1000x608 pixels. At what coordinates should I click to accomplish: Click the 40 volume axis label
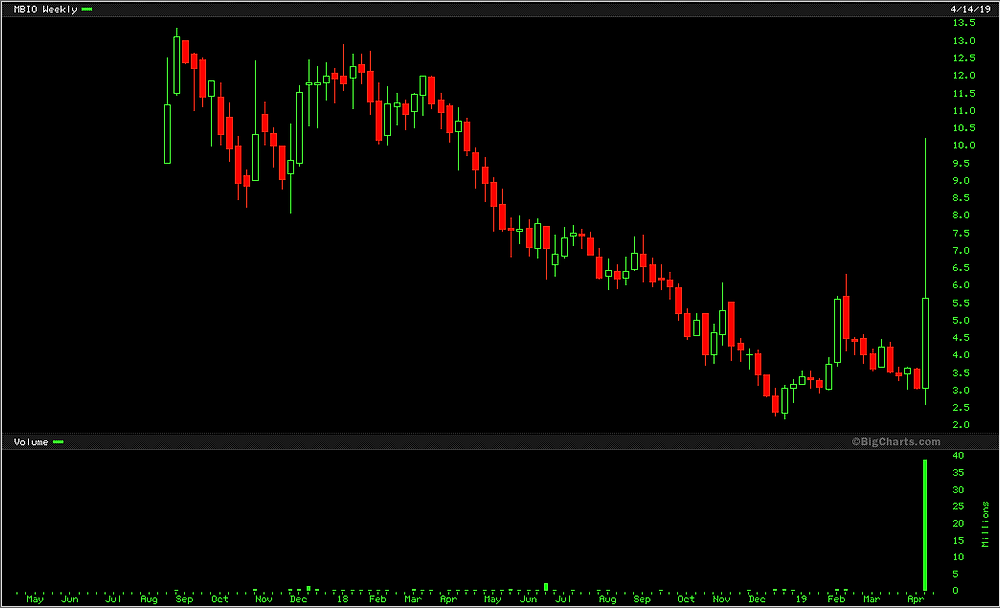pos(959,456)
